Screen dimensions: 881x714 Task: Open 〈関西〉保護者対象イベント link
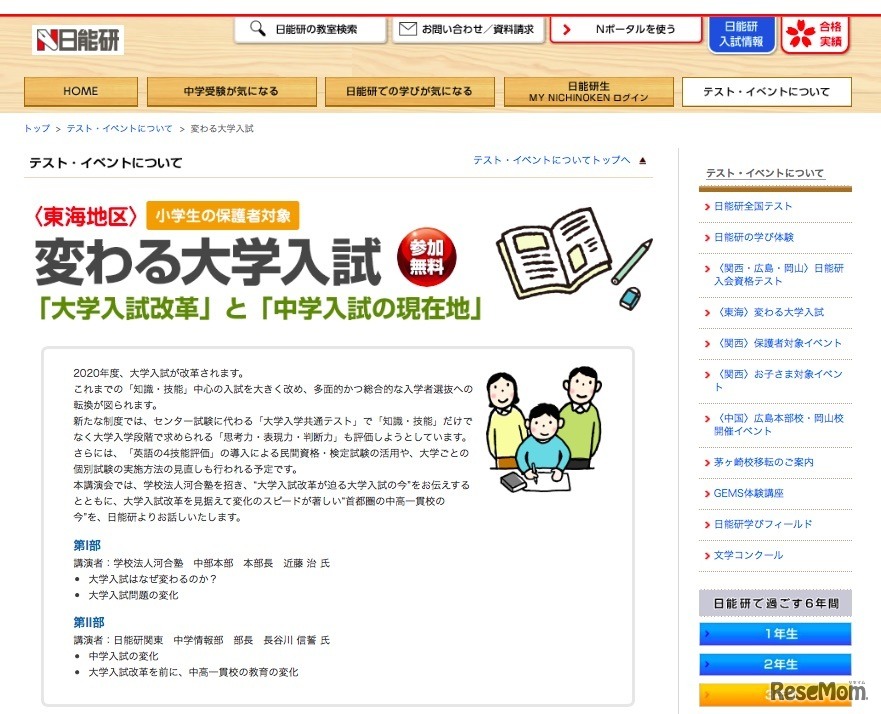778,343
